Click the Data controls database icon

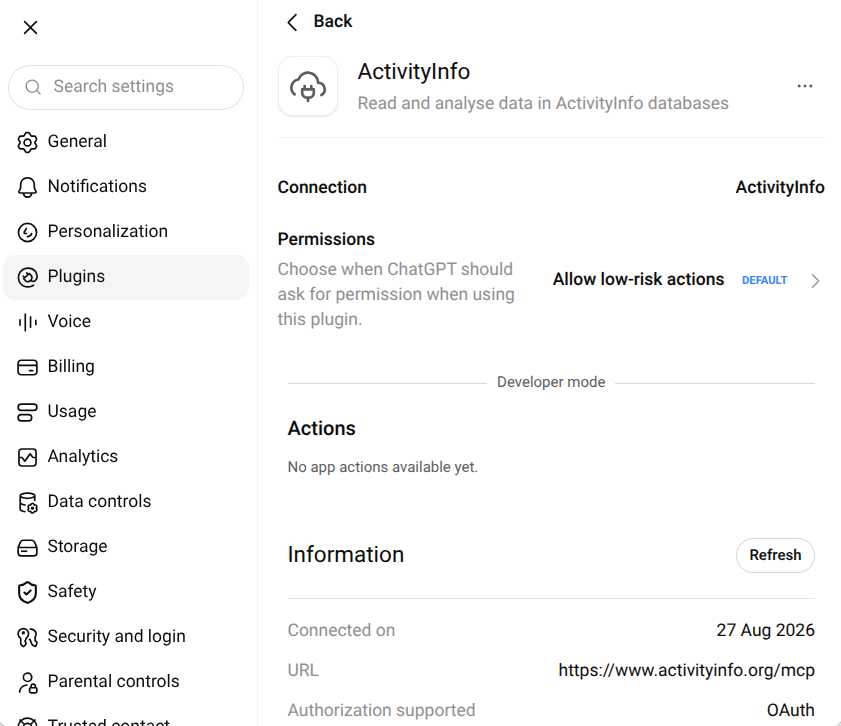click(27, 502)
